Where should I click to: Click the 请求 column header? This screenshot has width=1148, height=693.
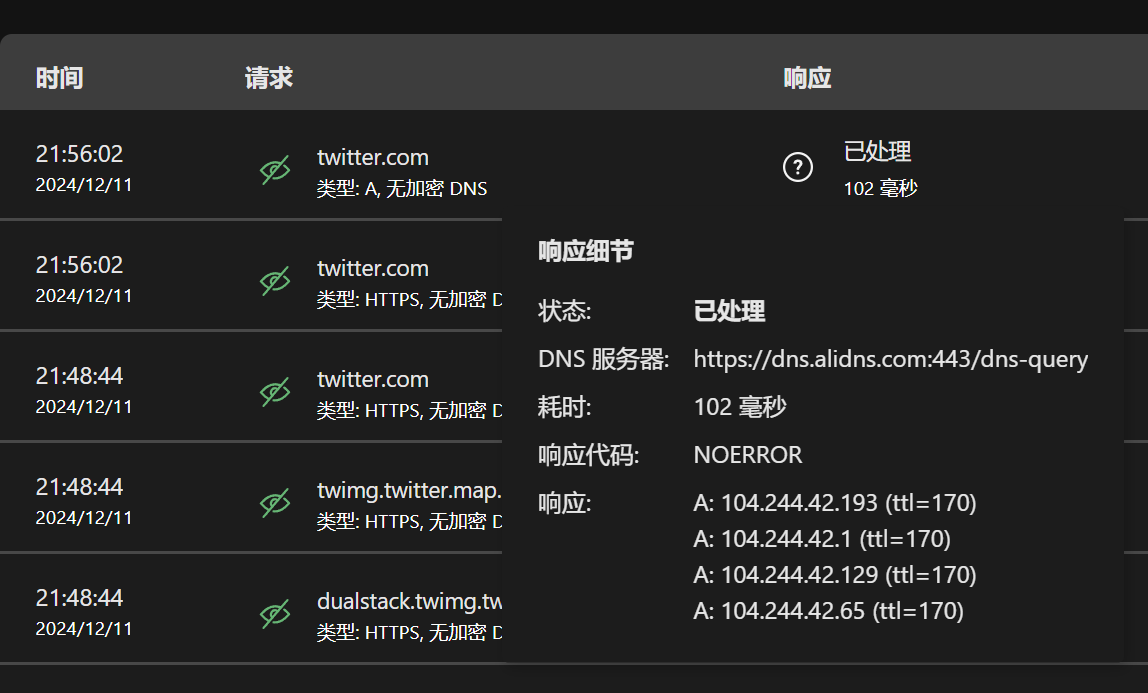(269, 78)
